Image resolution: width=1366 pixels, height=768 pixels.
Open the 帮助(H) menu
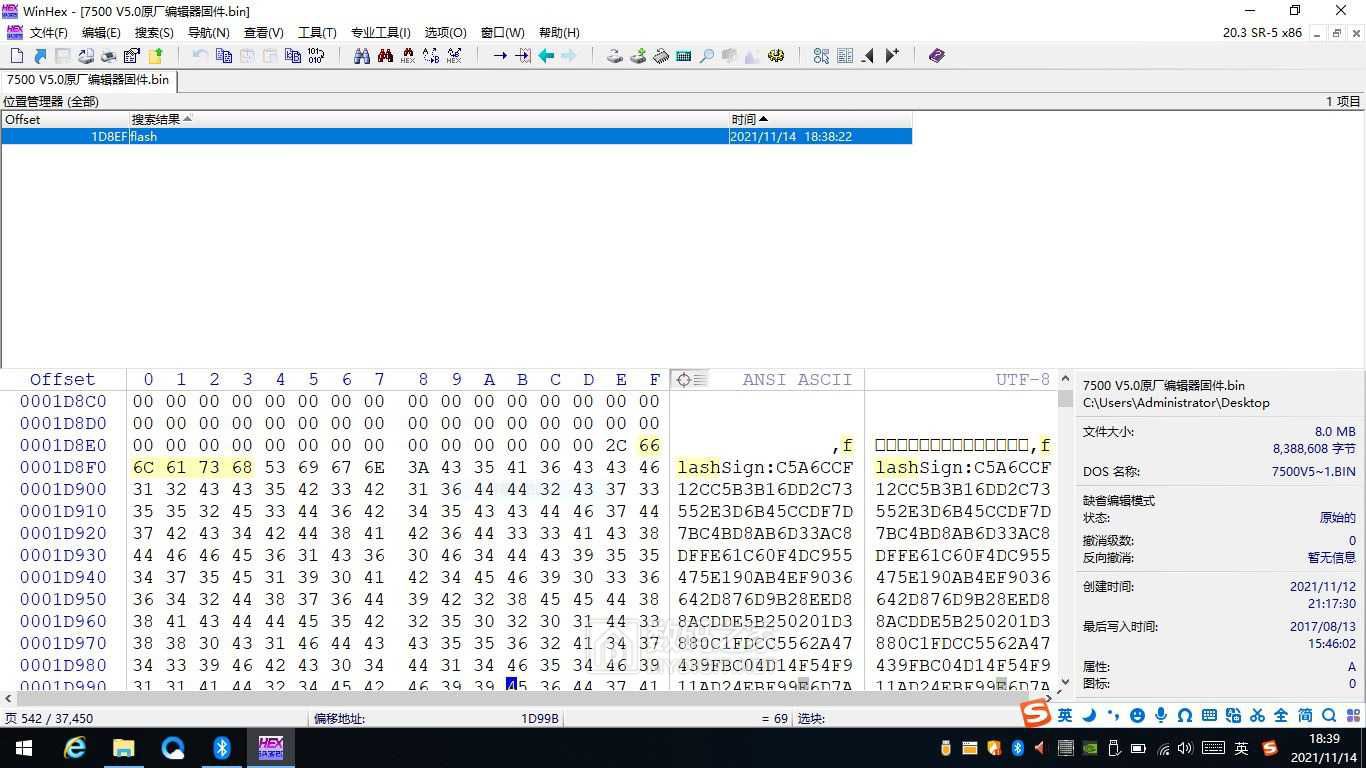click(x=559, y=33)
